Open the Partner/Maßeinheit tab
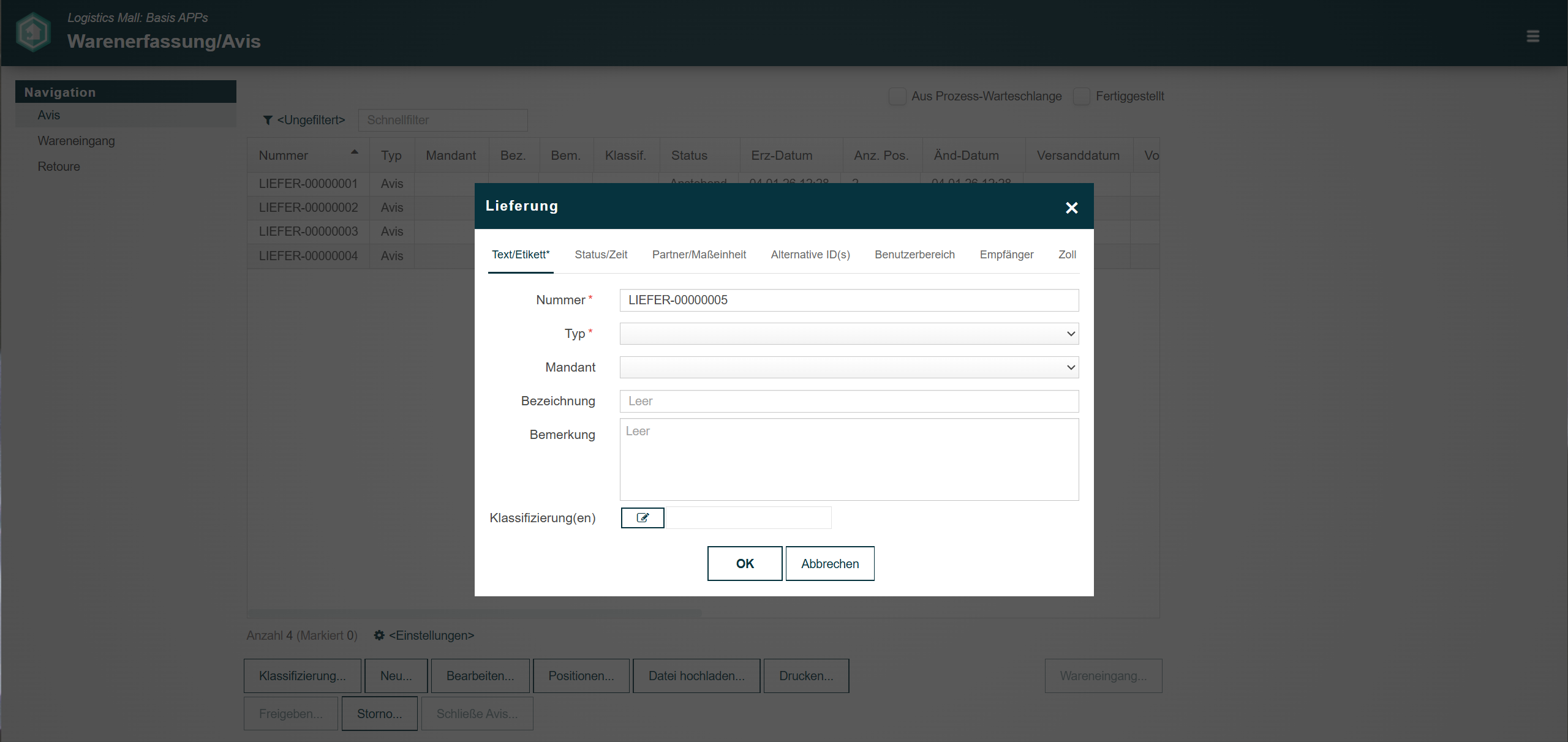Viewport: 1568px width, 742px height. 699,255
